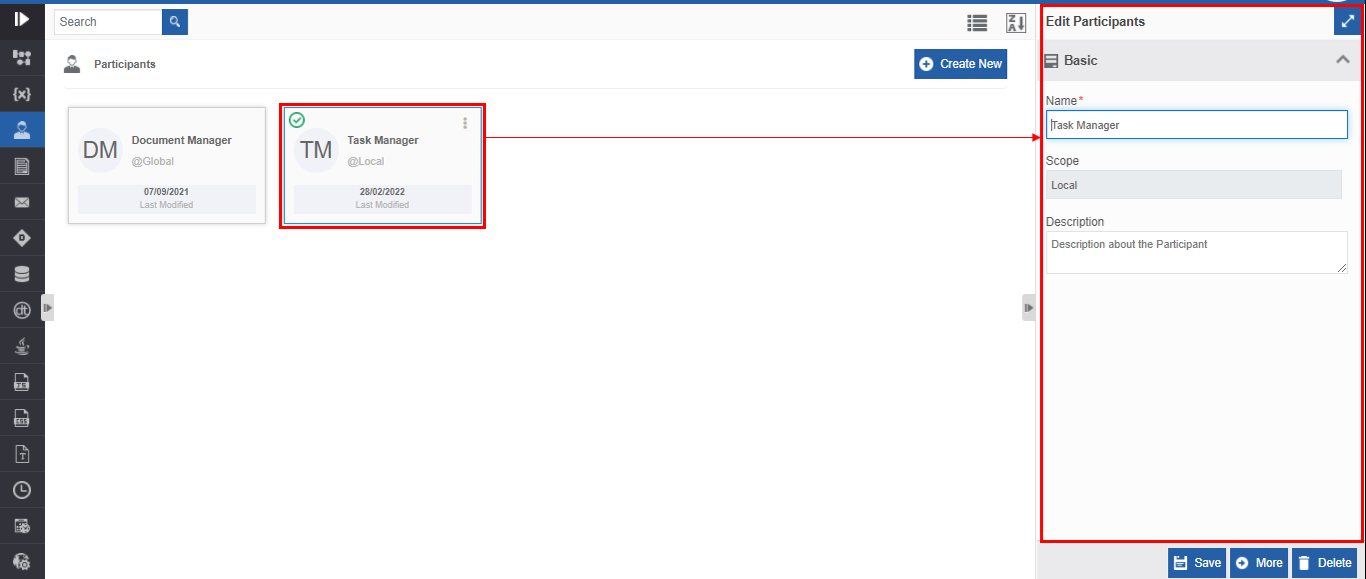Image resolution: width=1366 pixels, height=579 pixels.
Task: Click the @Global scope text
Action: tap(153, 161)
